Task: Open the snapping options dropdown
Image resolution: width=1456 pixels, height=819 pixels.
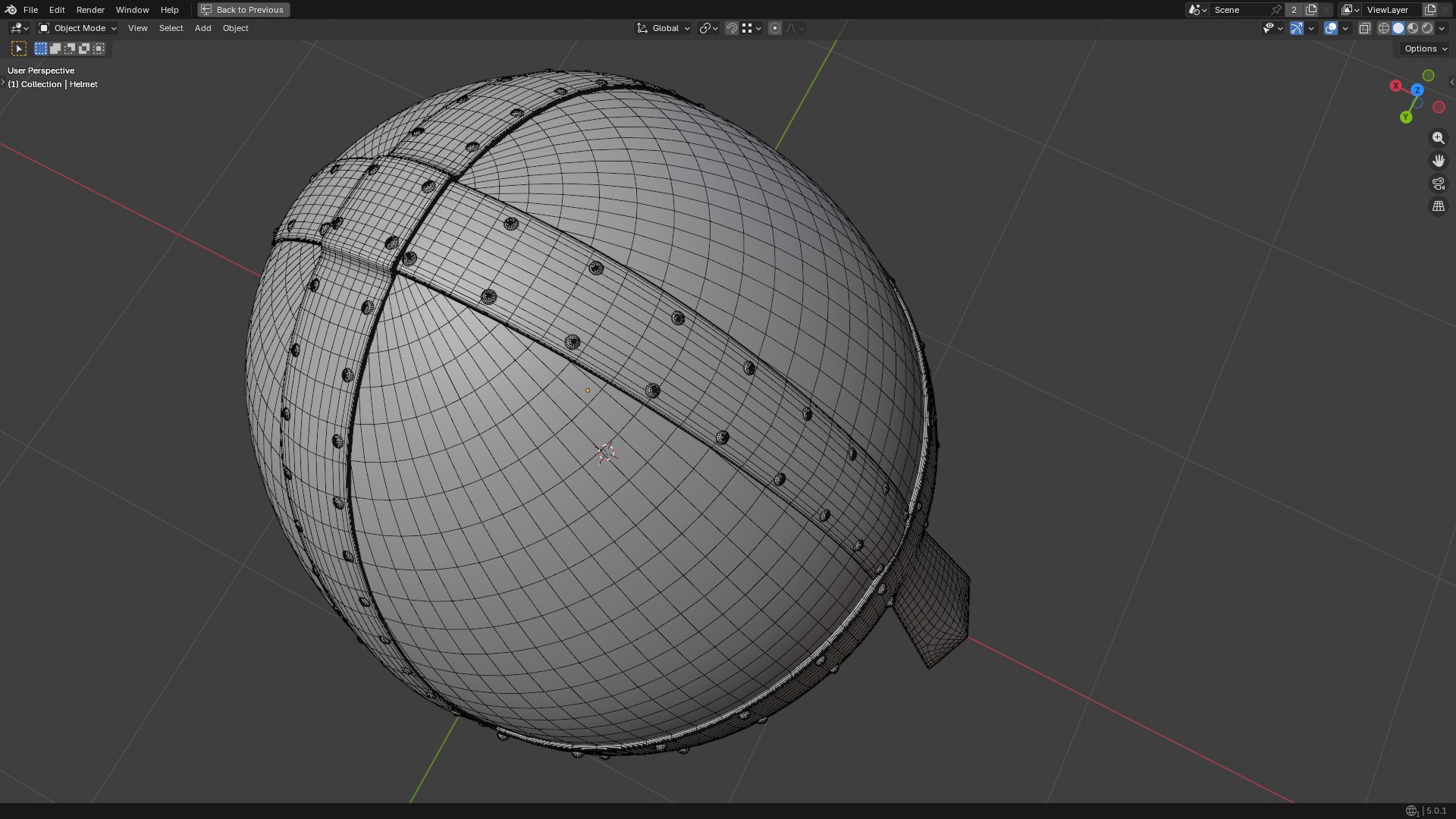Action: coord(752,28)
